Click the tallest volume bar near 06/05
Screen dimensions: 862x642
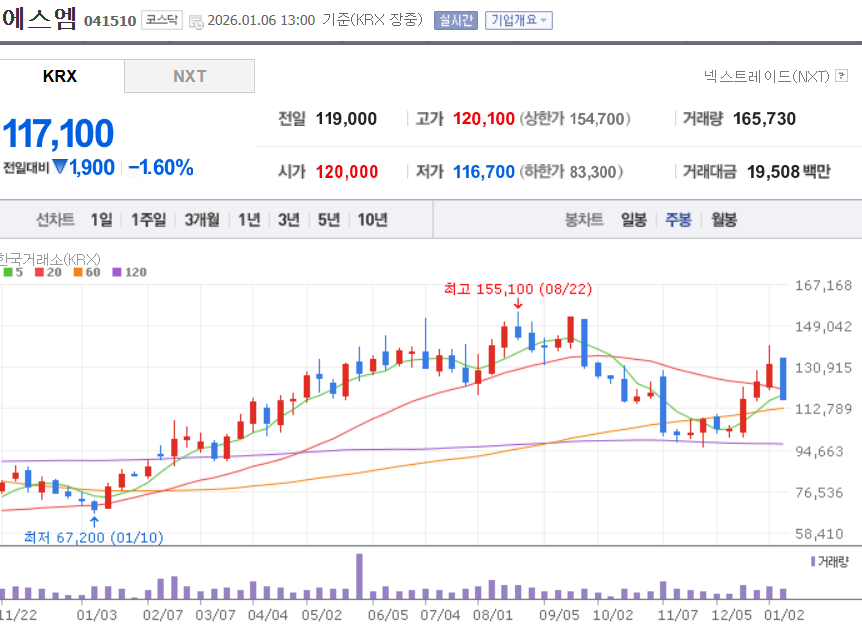click(x=360, y=576)
